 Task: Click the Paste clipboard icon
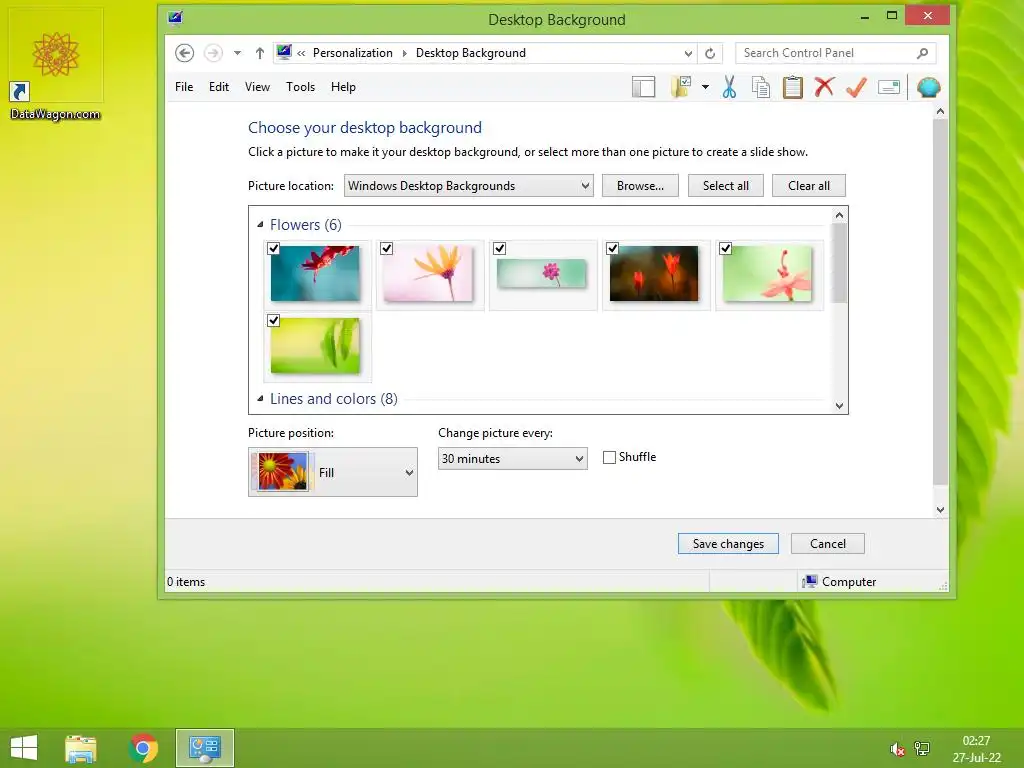793,87
